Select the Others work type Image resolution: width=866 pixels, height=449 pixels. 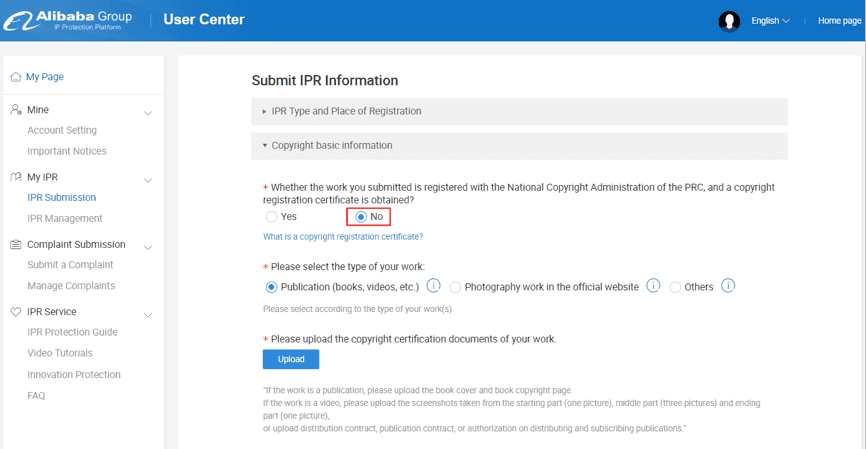[676, 287]
